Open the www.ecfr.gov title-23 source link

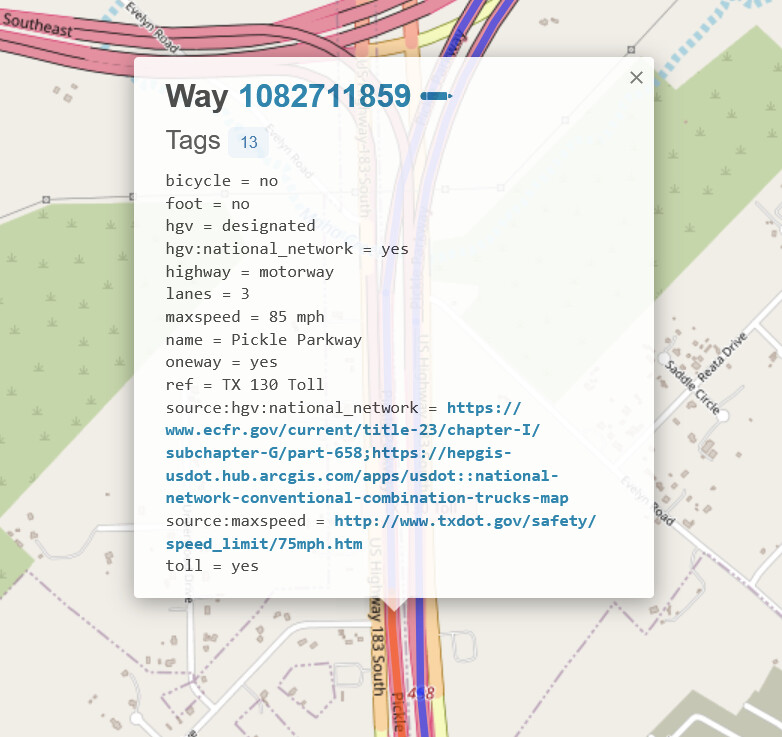pyautogui.click(x=352, y=430)
